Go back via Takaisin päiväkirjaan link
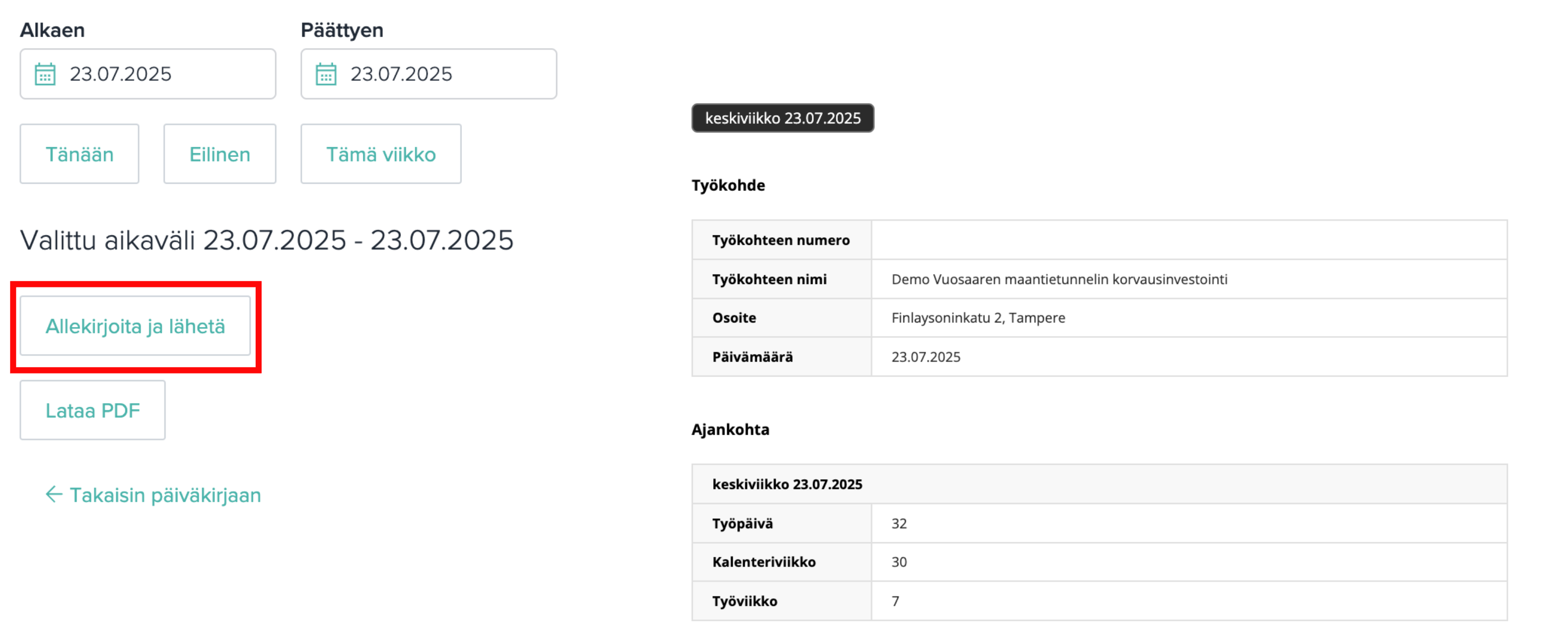This screenshot has width=1568, height=639. 153,495
